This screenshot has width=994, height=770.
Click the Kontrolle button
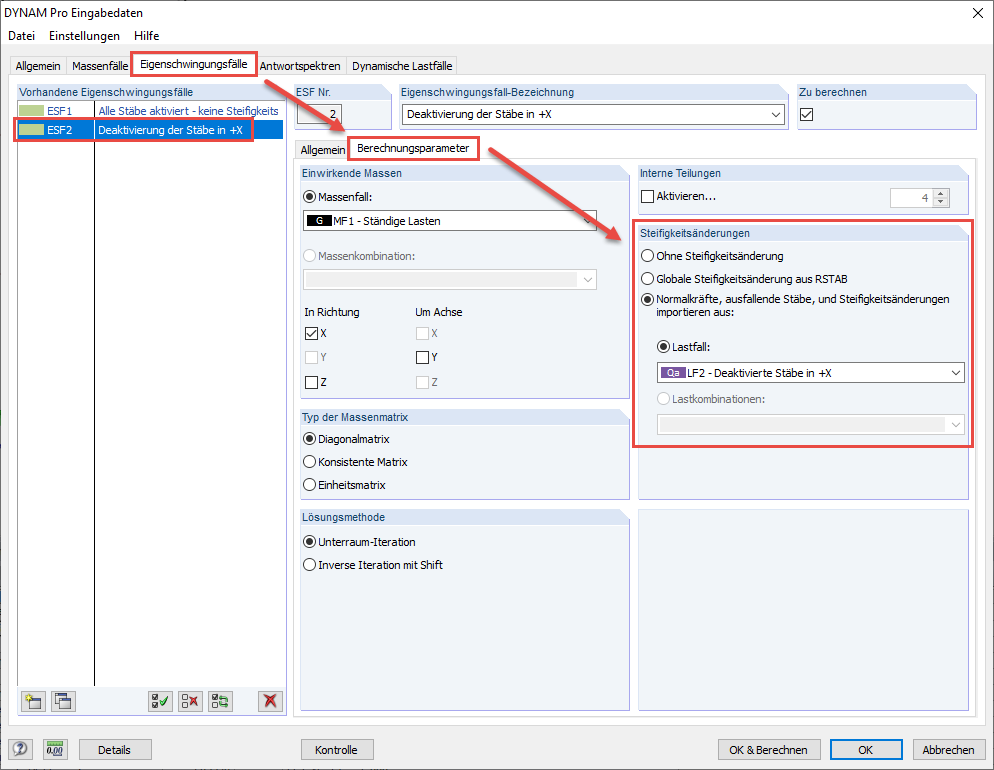[337, 750]
